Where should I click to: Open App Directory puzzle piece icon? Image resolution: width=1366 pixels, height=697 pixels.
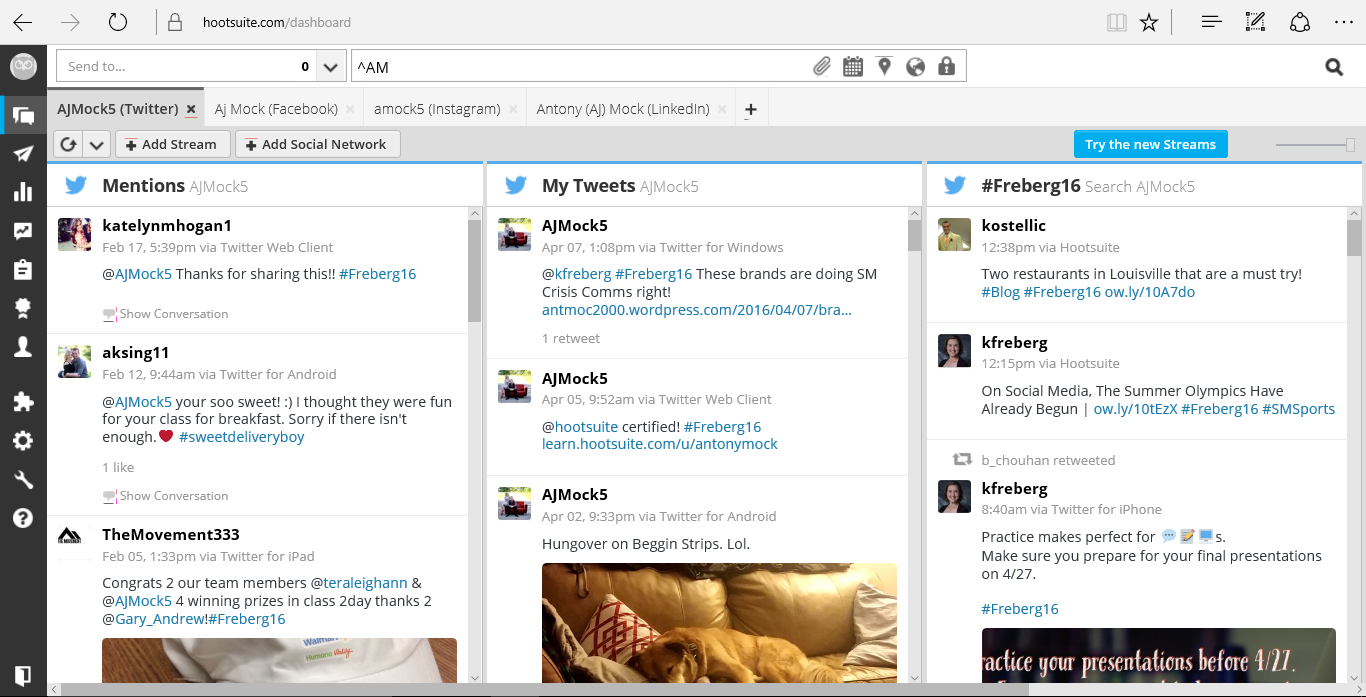tap(23, 402)
